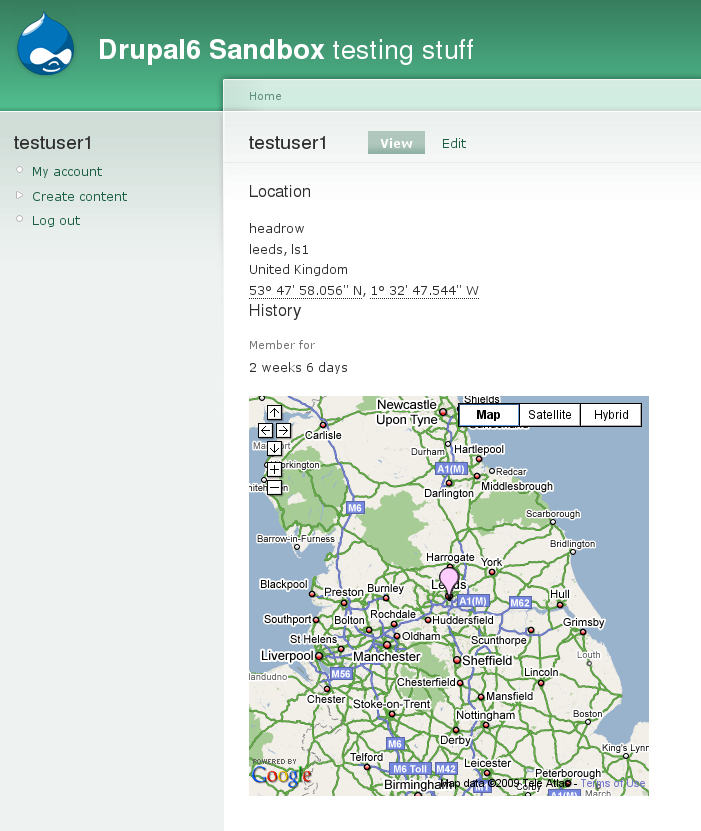Pan the map up with arrow
This screenshot has height=831, width=701.
click(274, 412)
